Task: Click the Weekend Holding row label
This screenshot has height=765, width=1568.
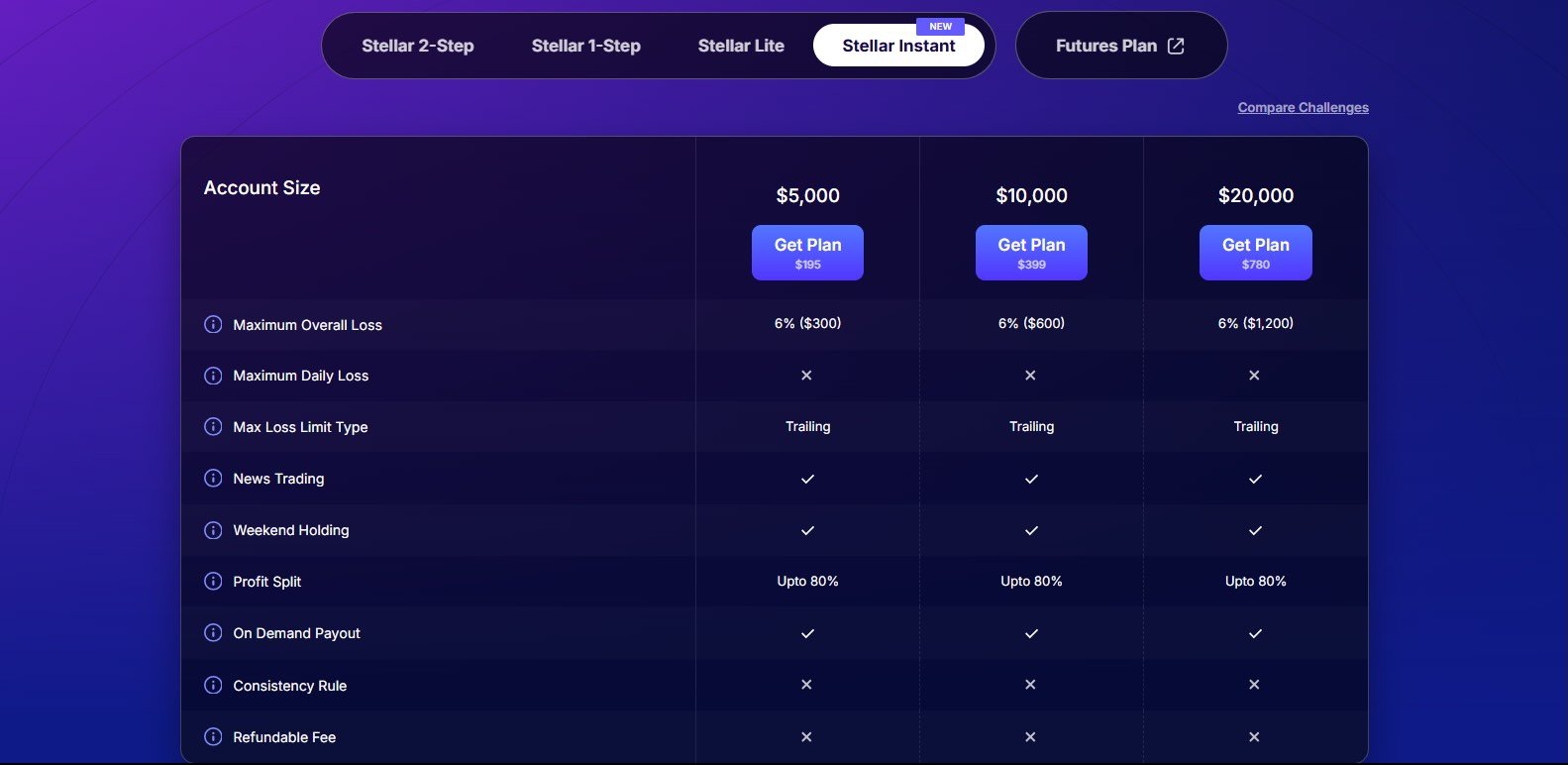Action: 290,530
